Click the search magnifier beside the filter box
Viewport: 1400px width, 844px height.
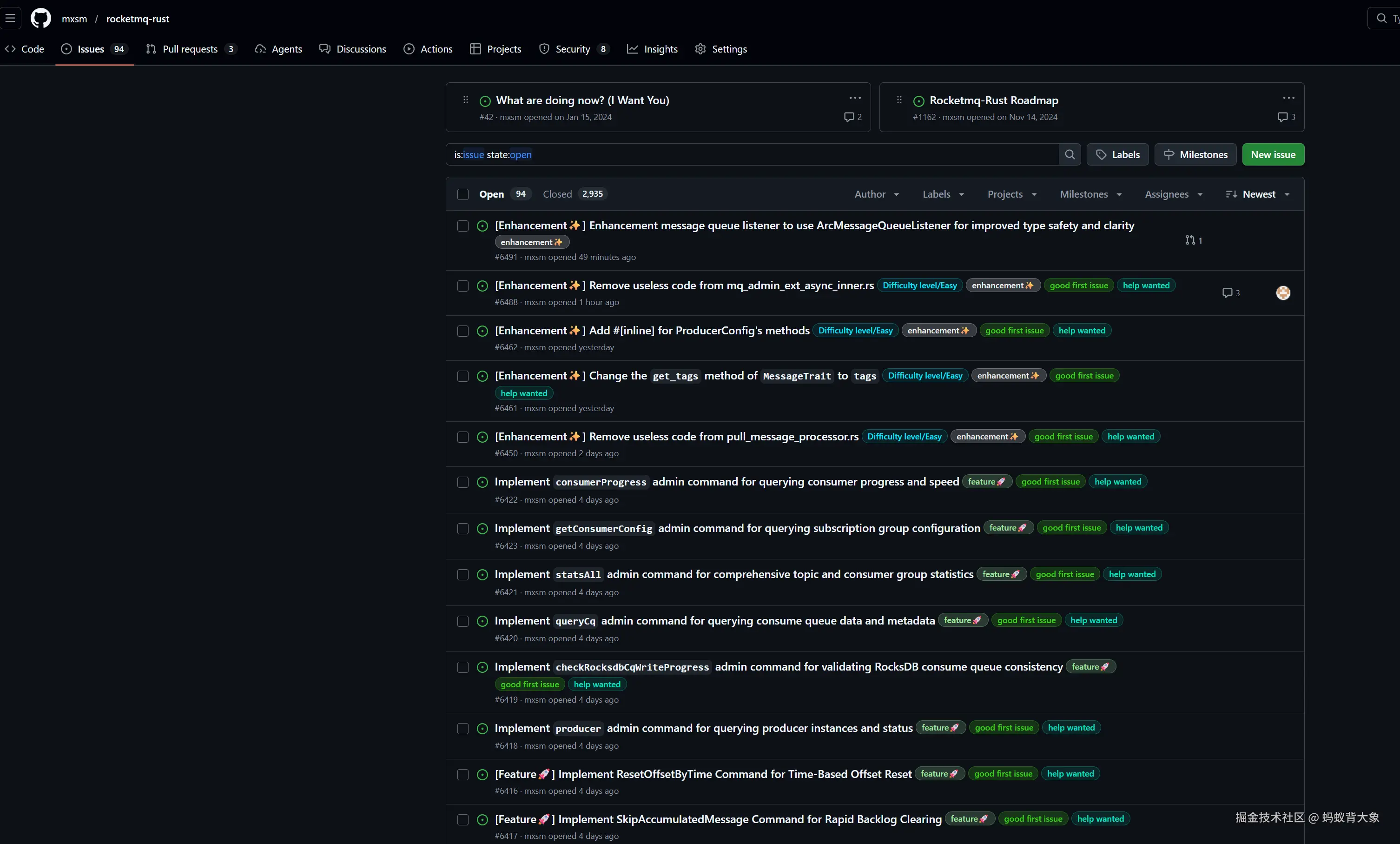click(x=1070, y=154)
